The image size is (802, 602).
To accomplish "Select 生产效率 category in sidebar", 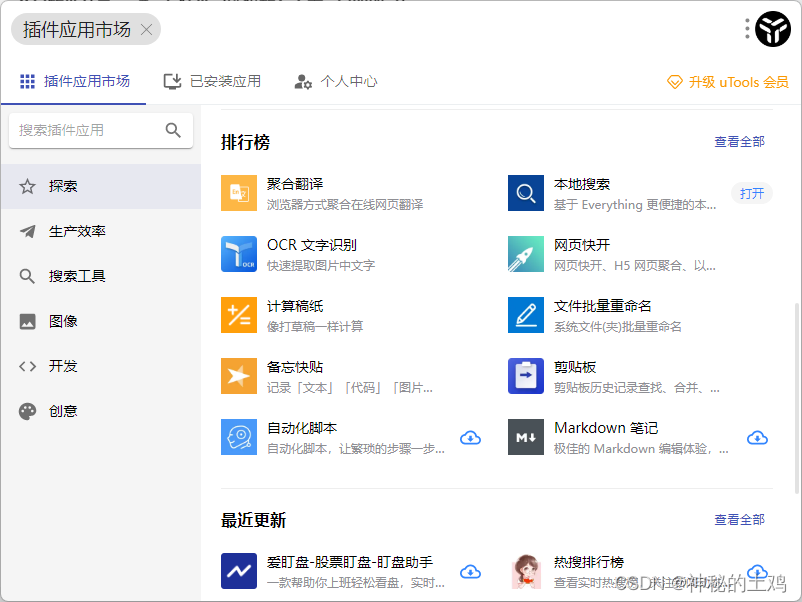I will pos(101,231).
